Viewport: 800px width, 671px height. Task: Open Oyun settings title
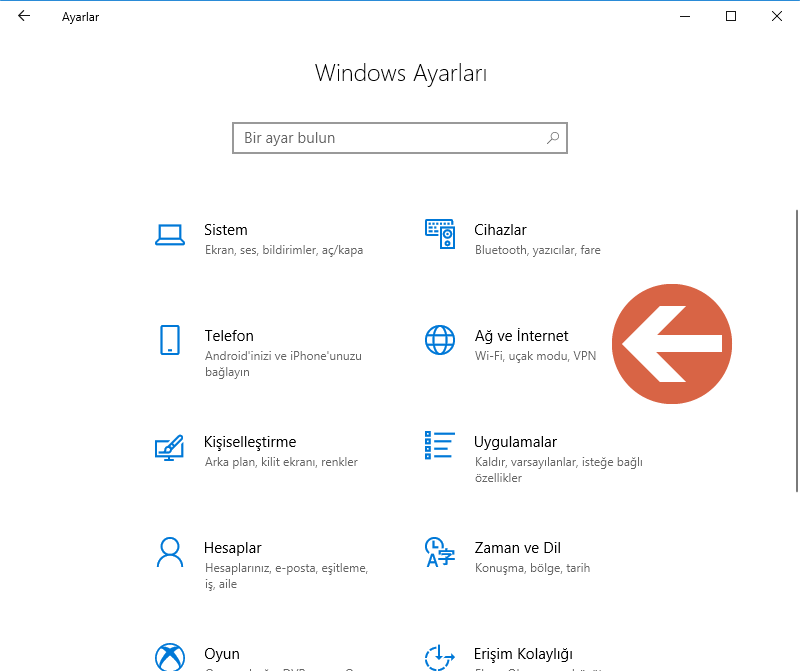click(x=222, y=654)
